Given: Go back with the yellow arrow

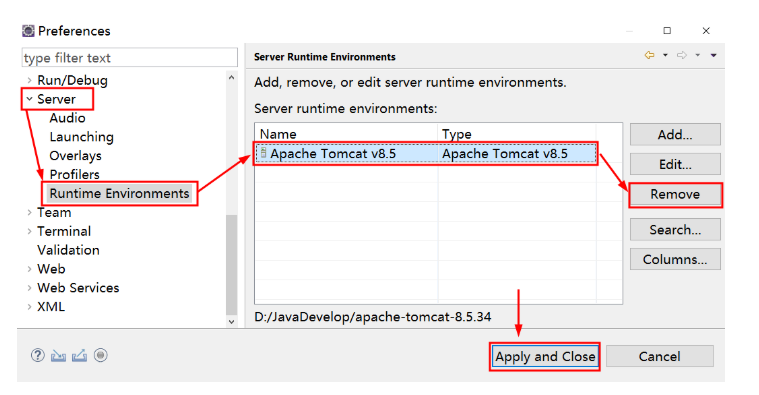Looking at the screenshot, I should 650,55.
